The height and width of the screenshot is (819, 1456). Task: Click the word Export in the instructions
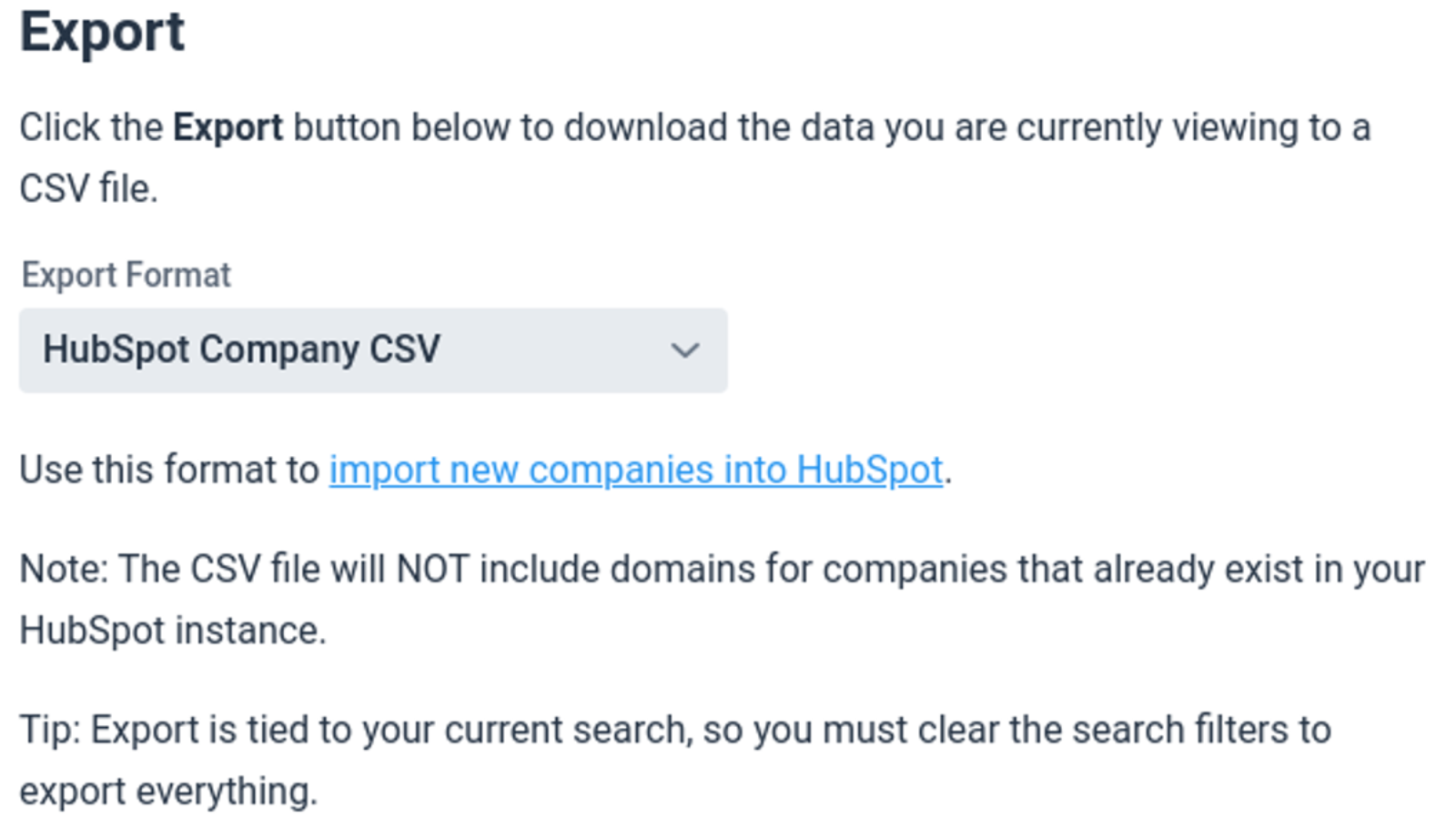(x=229, y=126)
